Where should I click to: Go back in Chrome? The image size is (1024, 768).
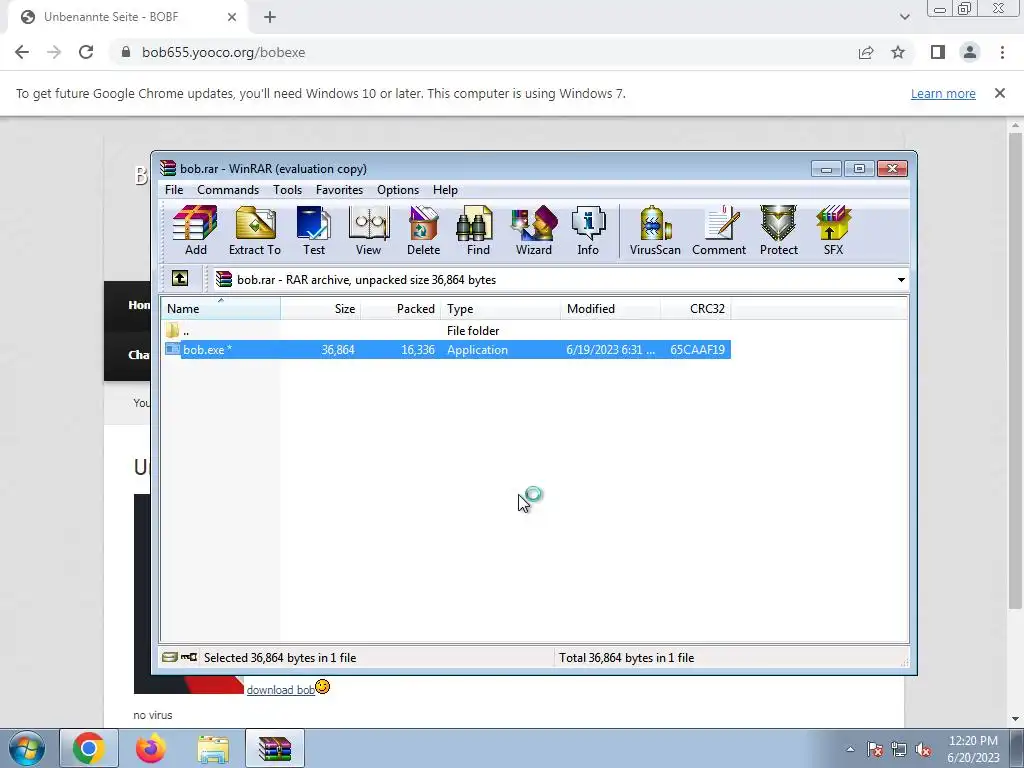[x=22, y=52]
